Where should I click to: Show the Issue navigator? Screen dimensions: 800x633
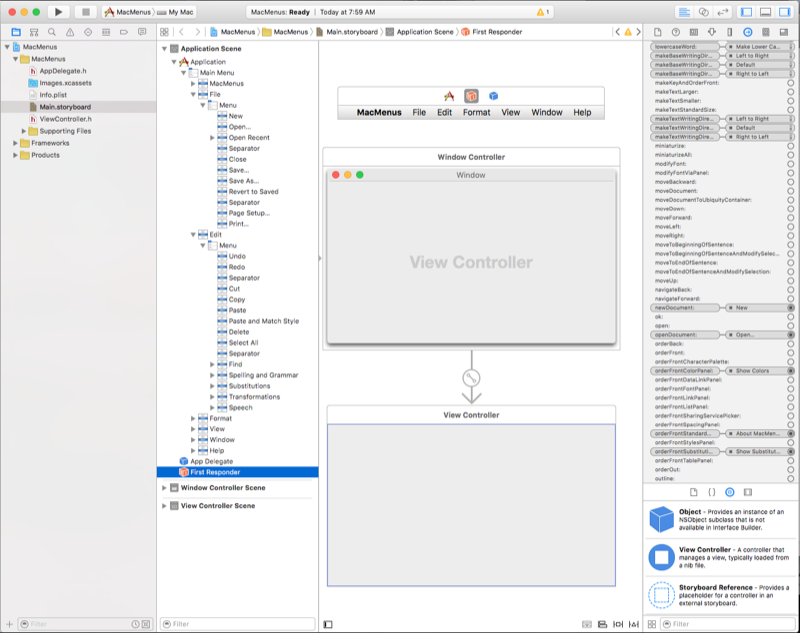[x=70, y=33]
